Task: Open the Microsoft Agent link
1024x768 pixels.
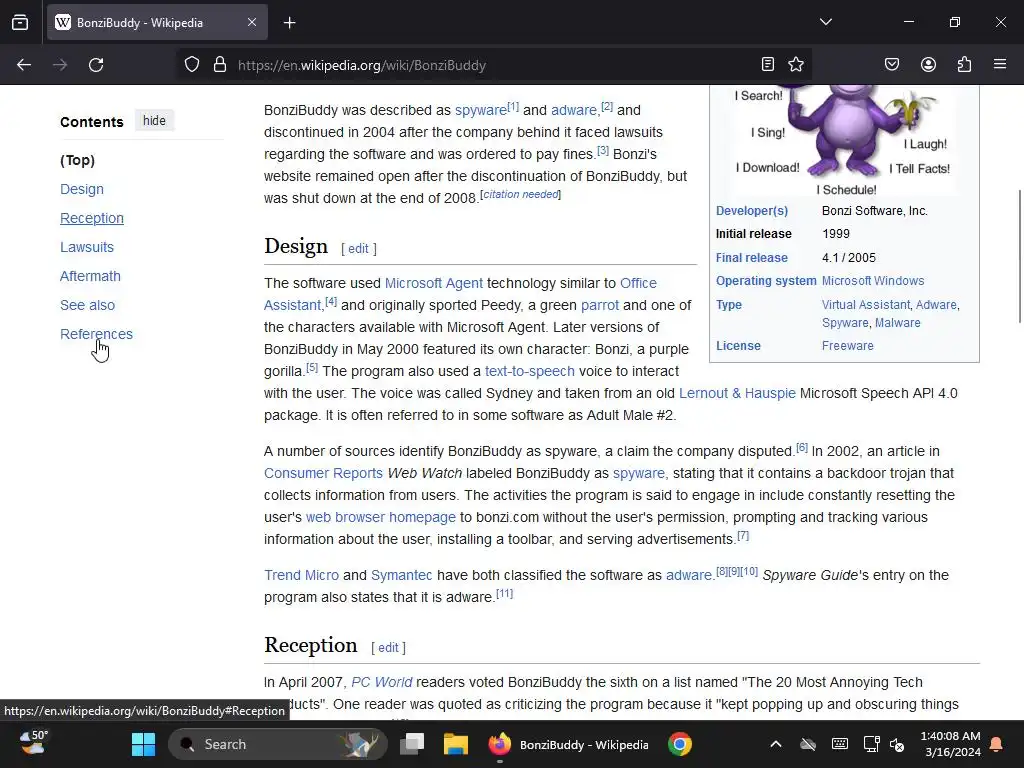Action: pyautogui.click(x=434, y=283)
